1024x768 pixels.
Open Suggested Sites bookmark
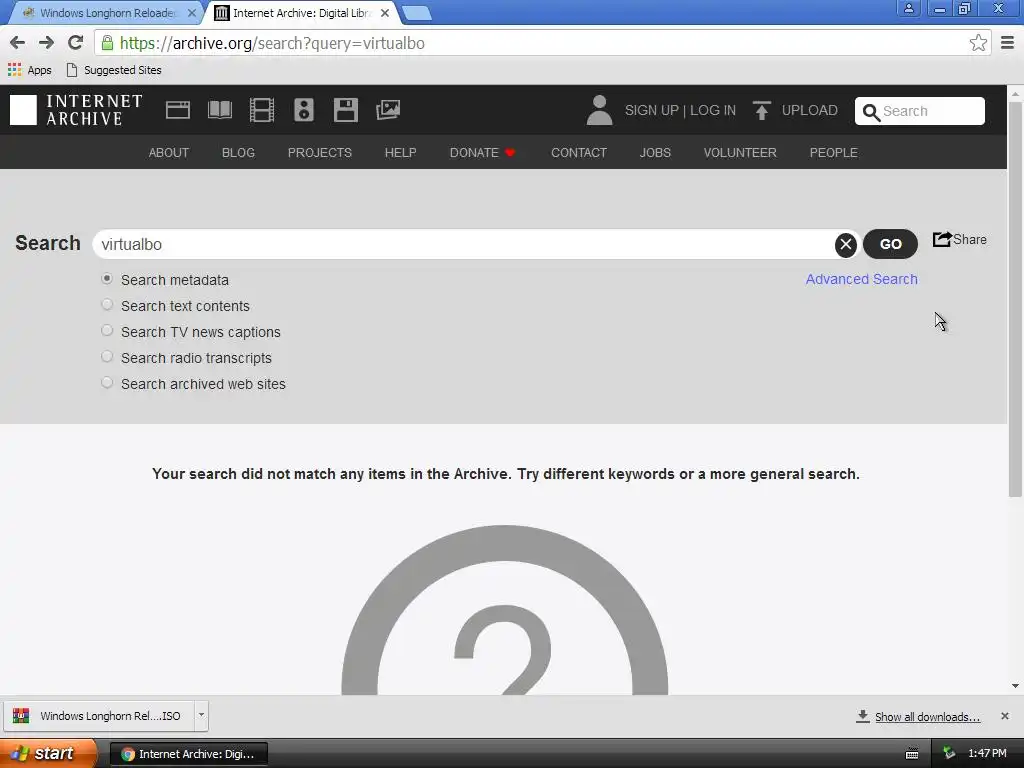click(114, 70)
